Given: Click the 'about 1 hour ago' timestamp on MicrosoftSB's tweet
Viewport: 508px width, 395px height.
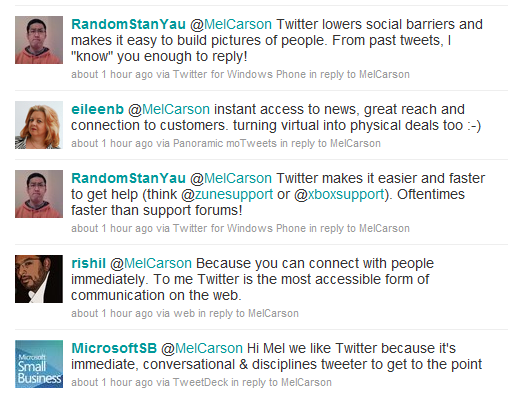Looking at the screenshot, I should [x=112, y=382].
